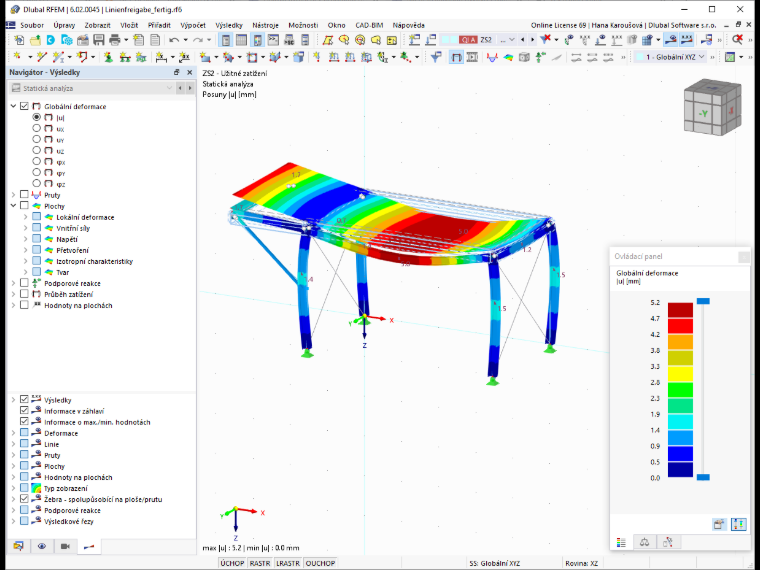The width and height of the screenshot is (760, 570).
Task: Select the ux displacement radio button
Action: click(36, 128)
